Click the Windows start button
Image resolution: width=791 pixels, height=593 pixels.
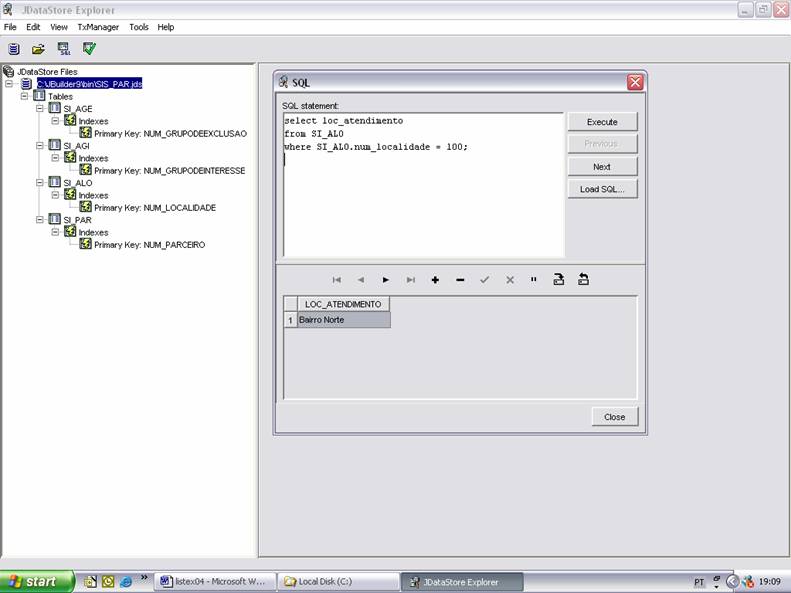37,581
